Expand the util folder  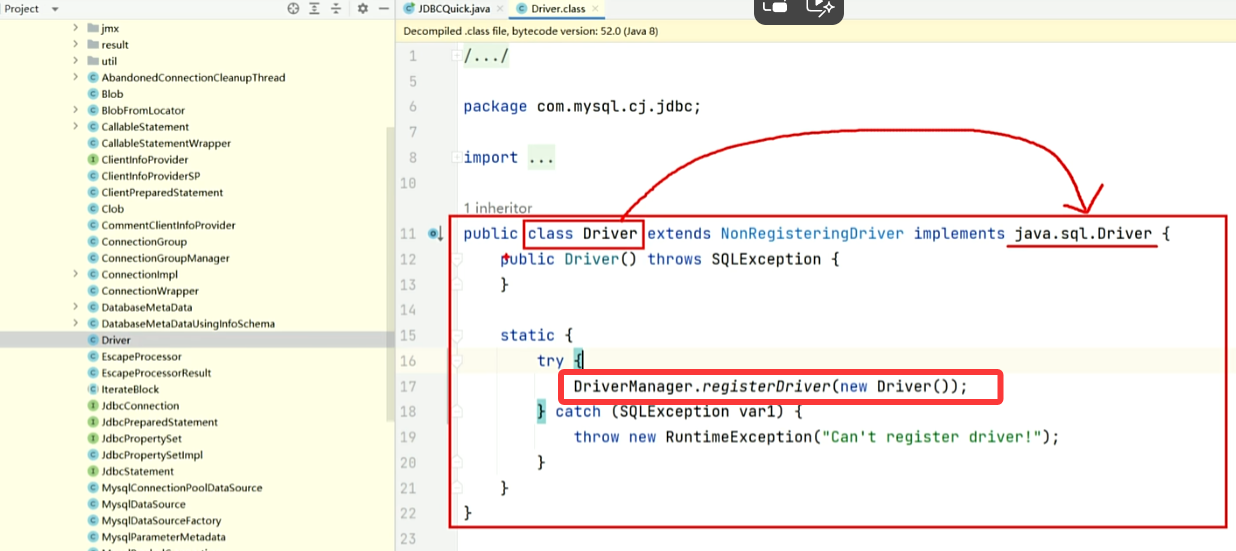(76, 61)
